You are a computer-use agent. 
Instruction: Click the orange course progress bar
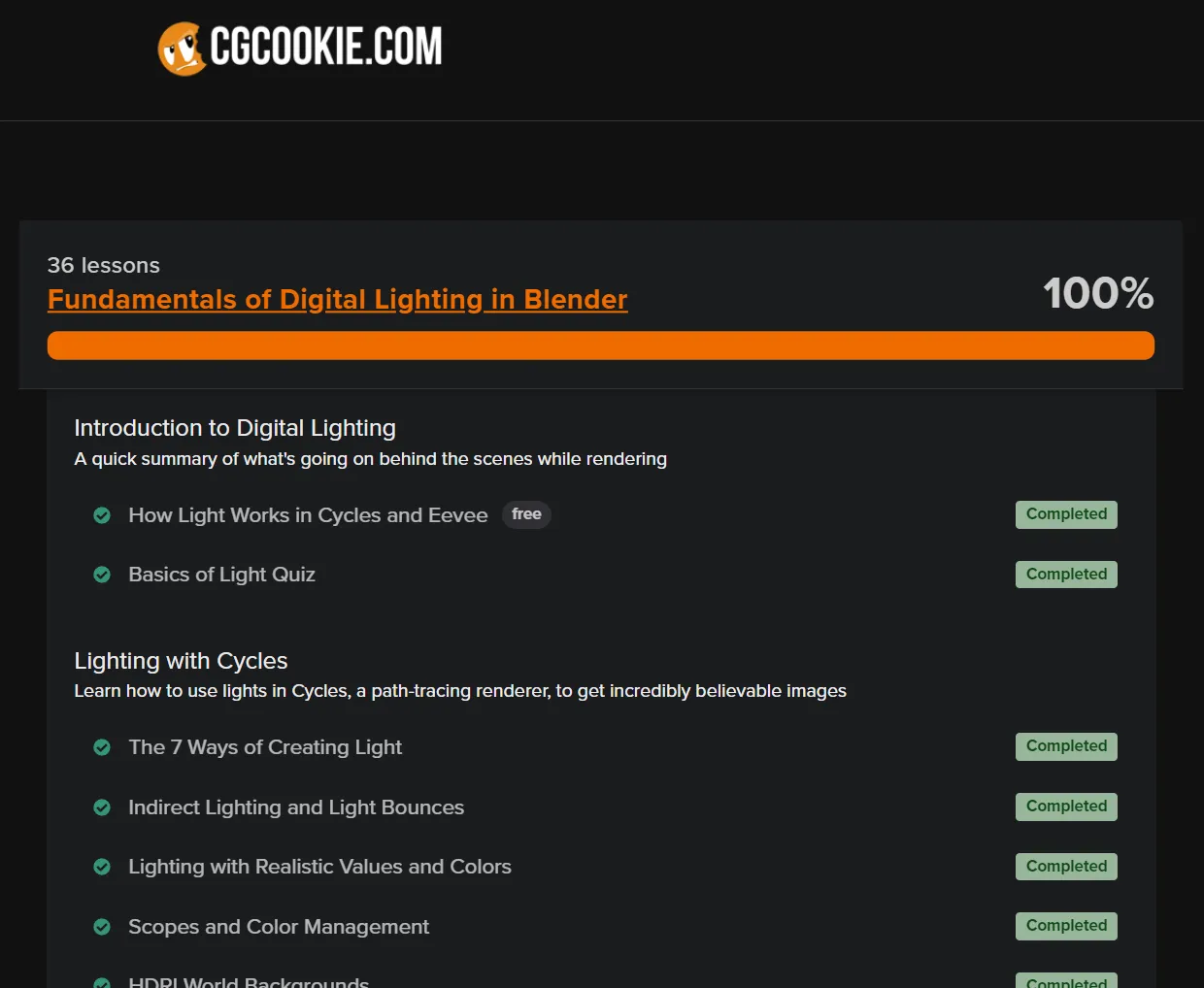(x=601, y=346)
